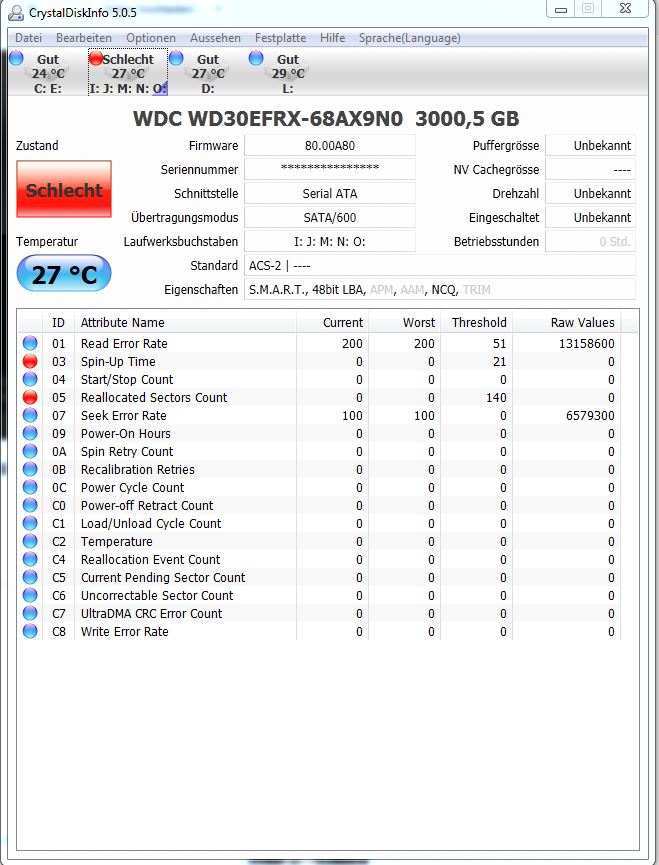Click the blue status icon for Seek Error Rate

(x=30, y=415)
